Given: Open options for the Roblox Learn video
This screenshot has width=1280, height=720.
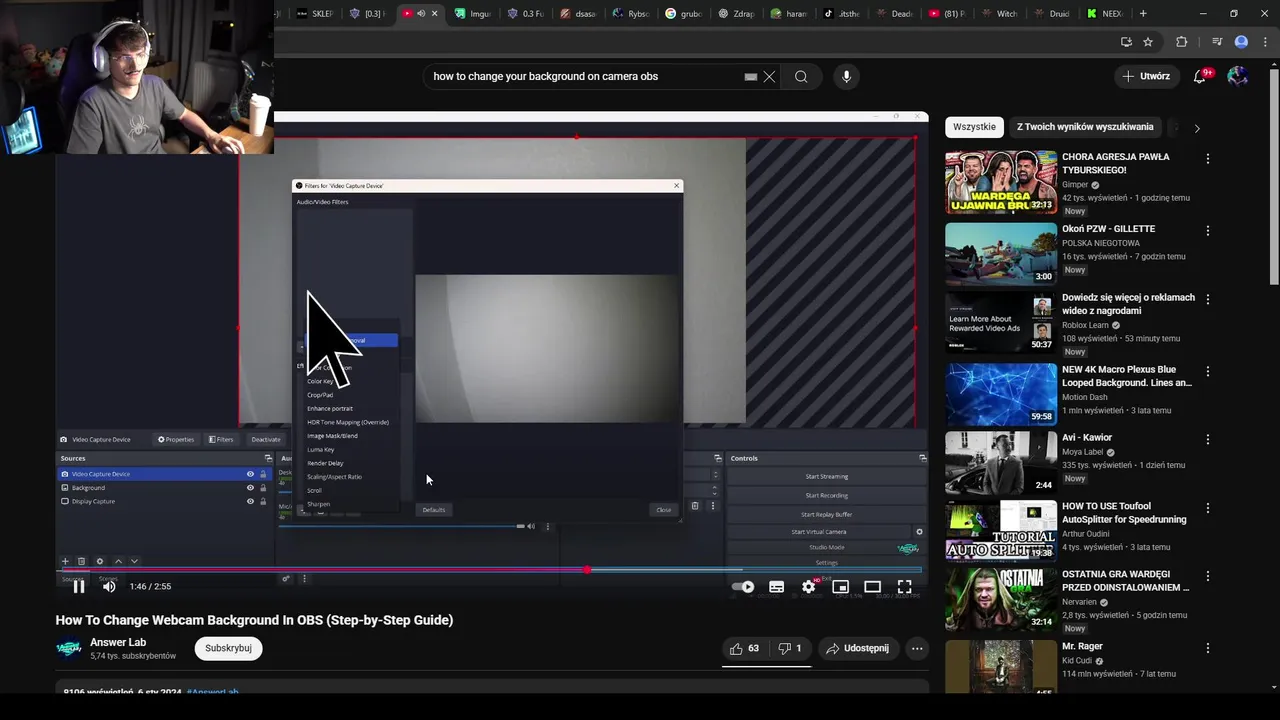Looking at the screenshot, I should coord(1207,299).
